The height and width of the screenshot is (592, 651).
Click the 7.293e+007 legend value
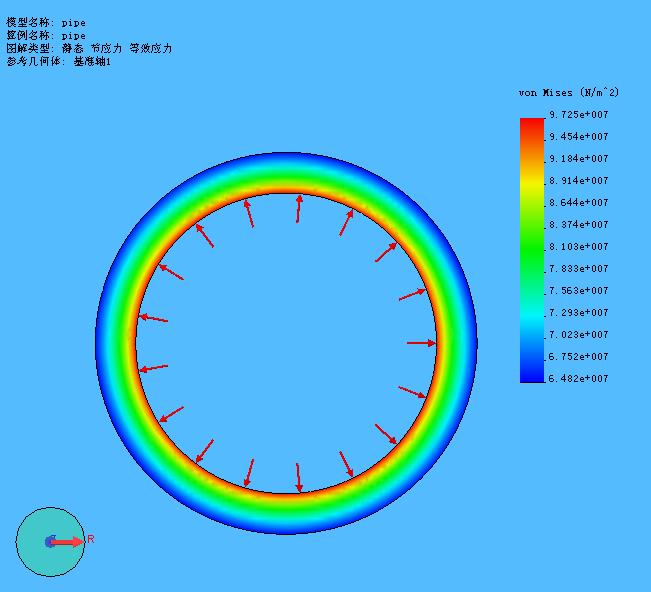coord(579,313)
